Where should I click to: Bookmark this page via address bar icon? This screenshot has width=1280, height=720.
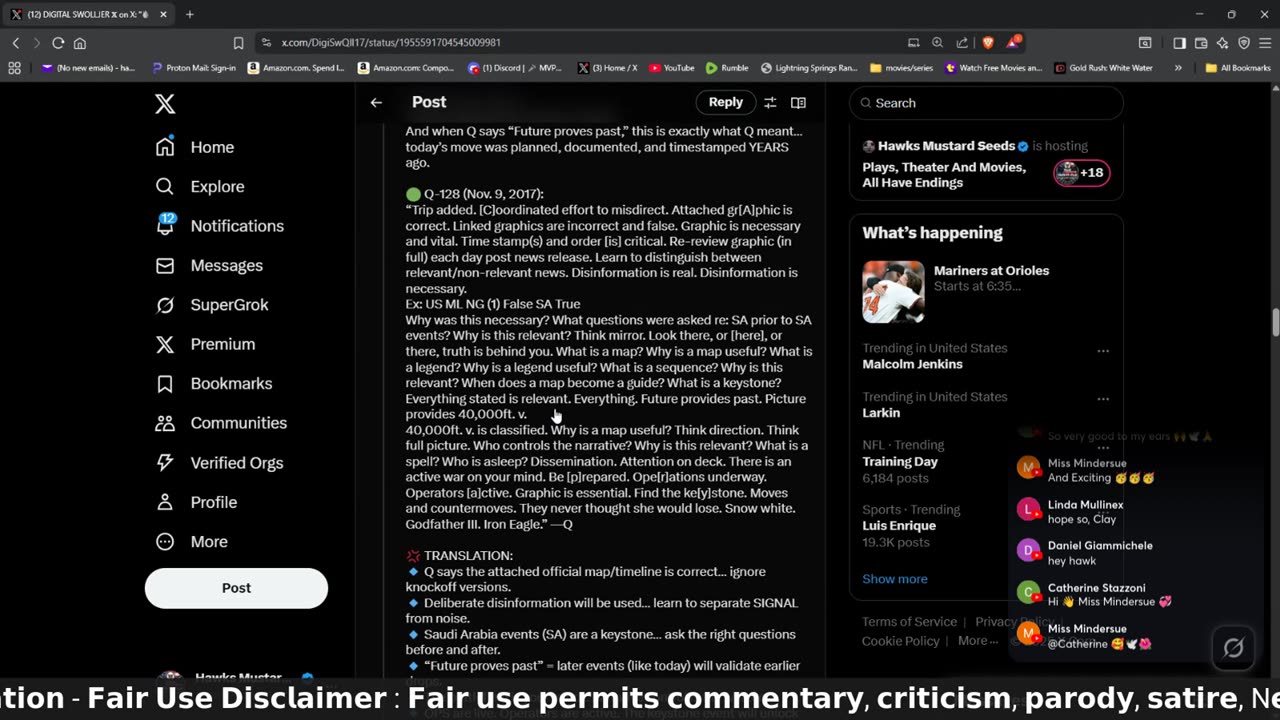[x=238, y=43]
